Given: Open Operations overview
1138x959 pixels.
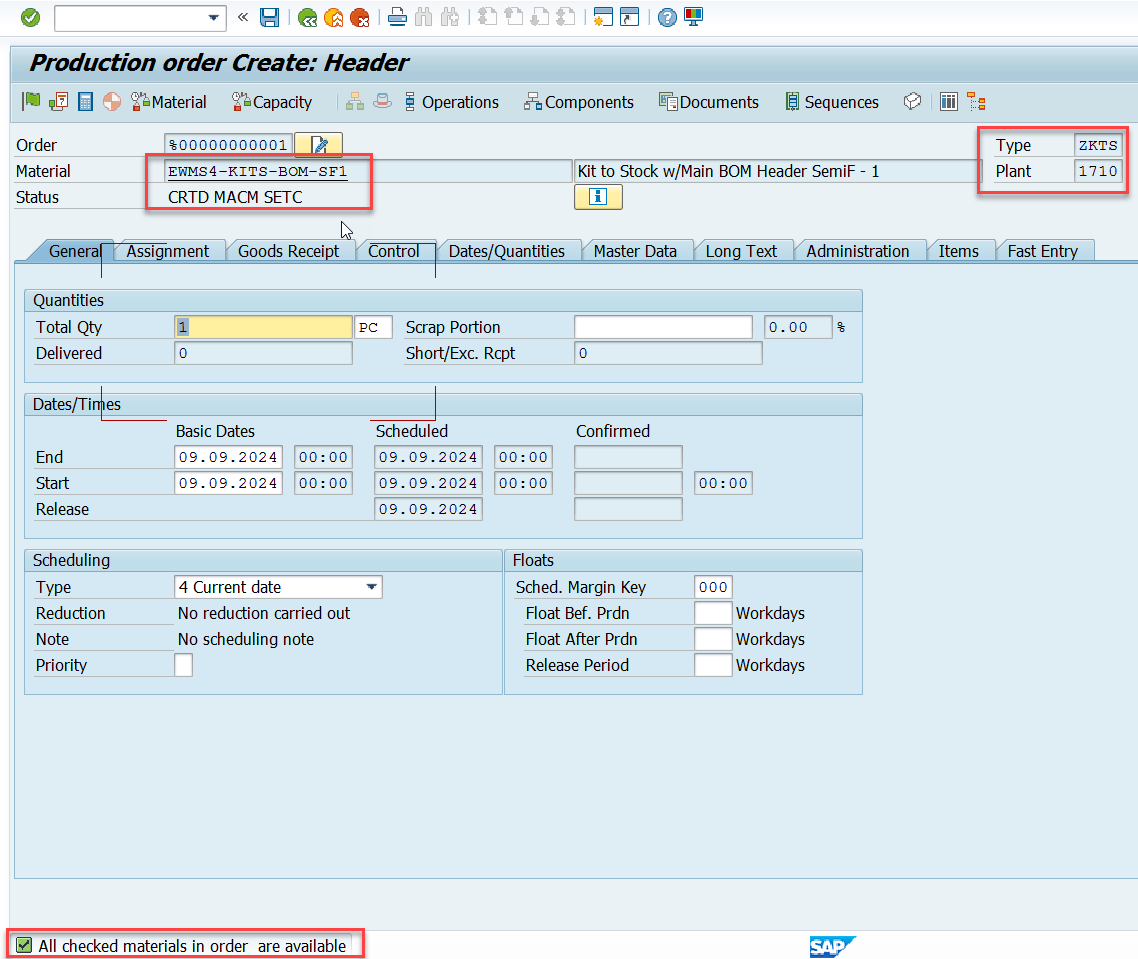Looking at the screenshot, I should click(x=451, y=102).
